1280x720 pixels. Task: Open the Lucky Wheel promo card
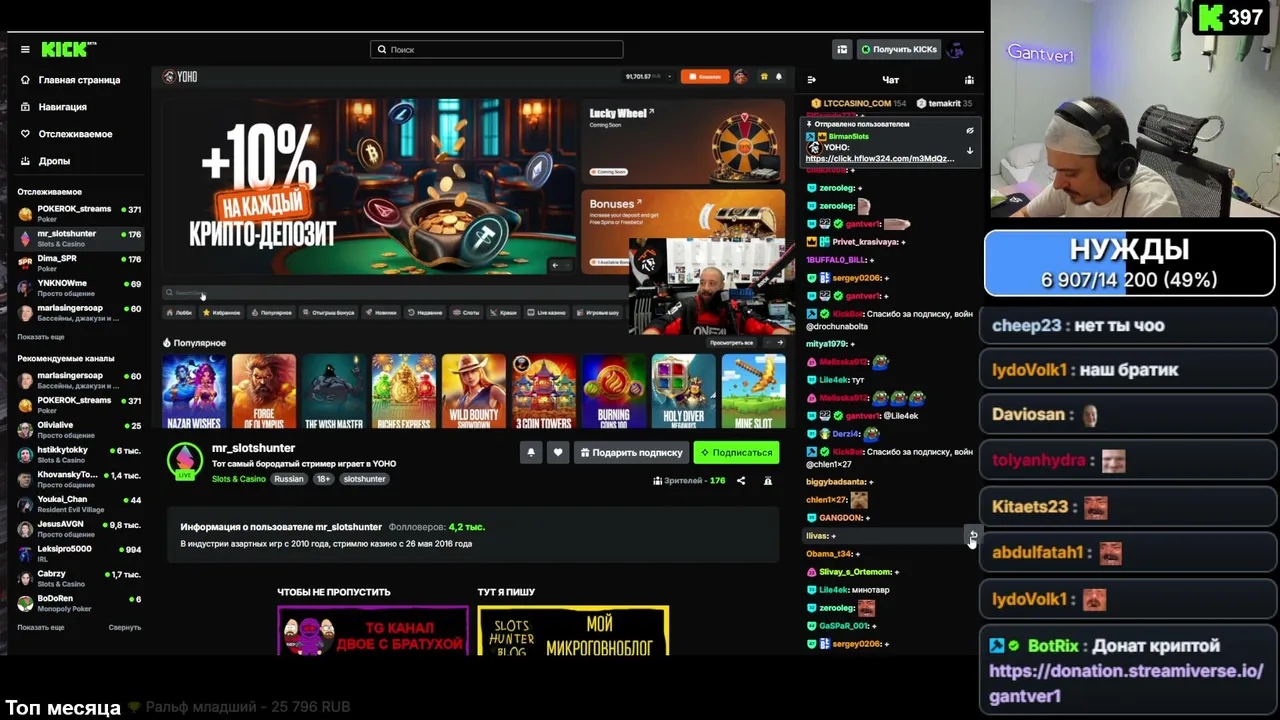point(683,141)
